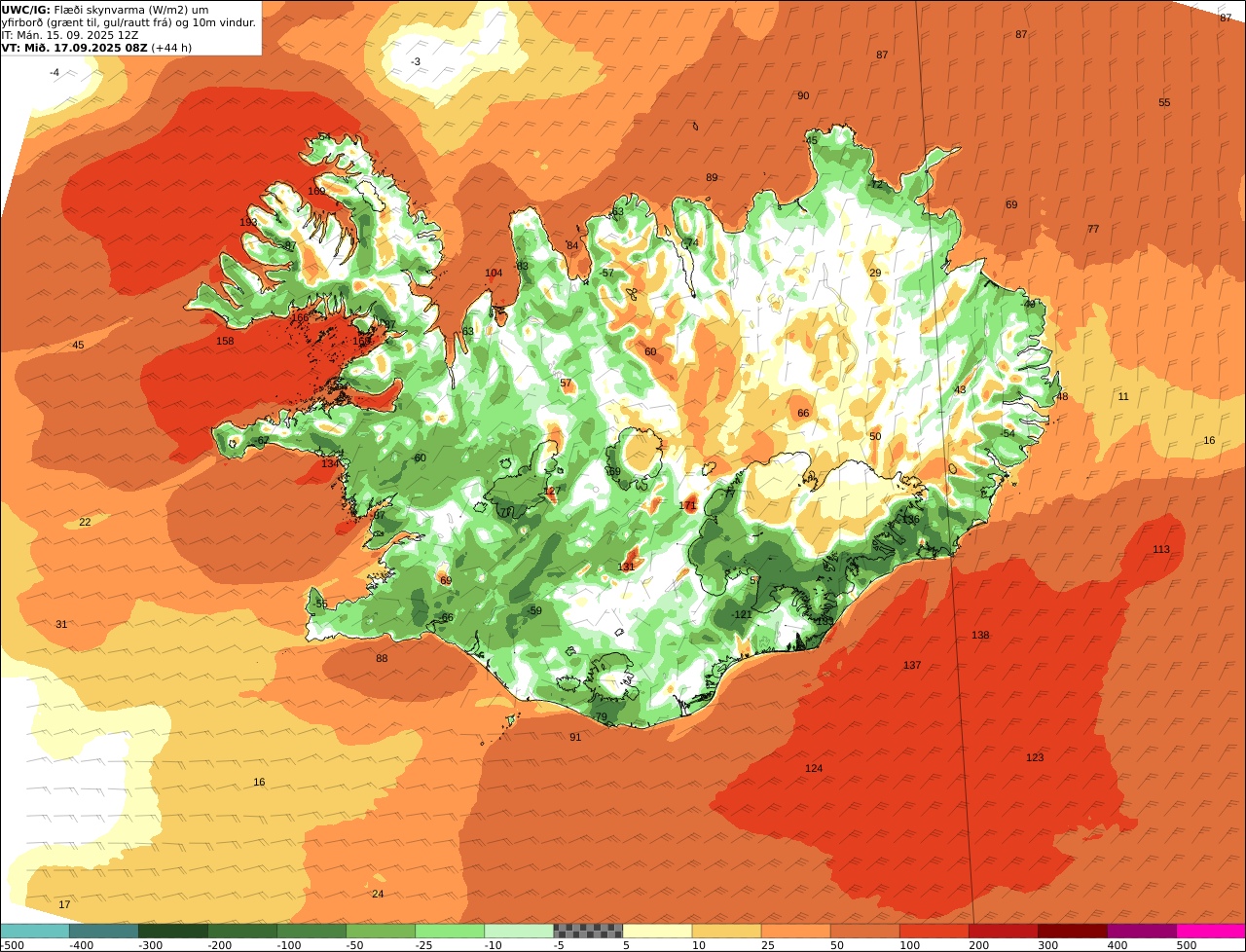Viewport: 1246px width, 952px height.
Task: Select the legend label 300
Action: tap(1047, 945)
